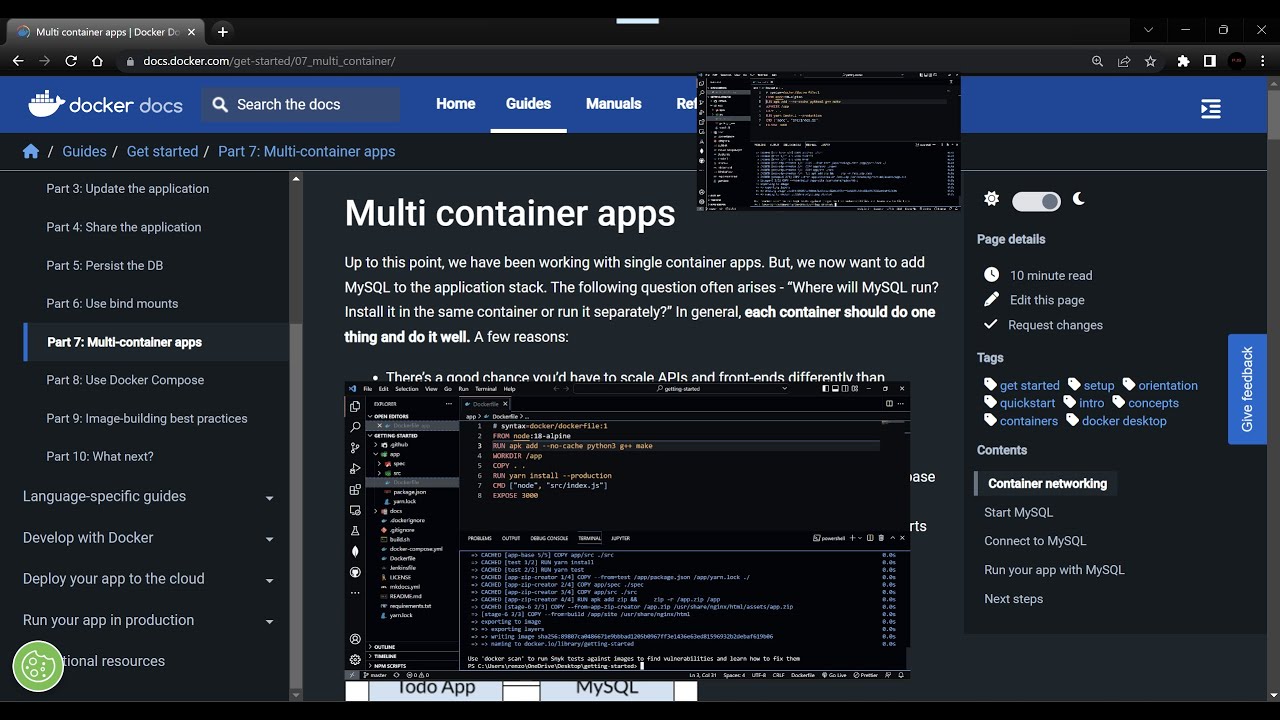Screen dimensions: 1280x720
Task: Go back using the browser back arrow
Action: click(18, 61)
